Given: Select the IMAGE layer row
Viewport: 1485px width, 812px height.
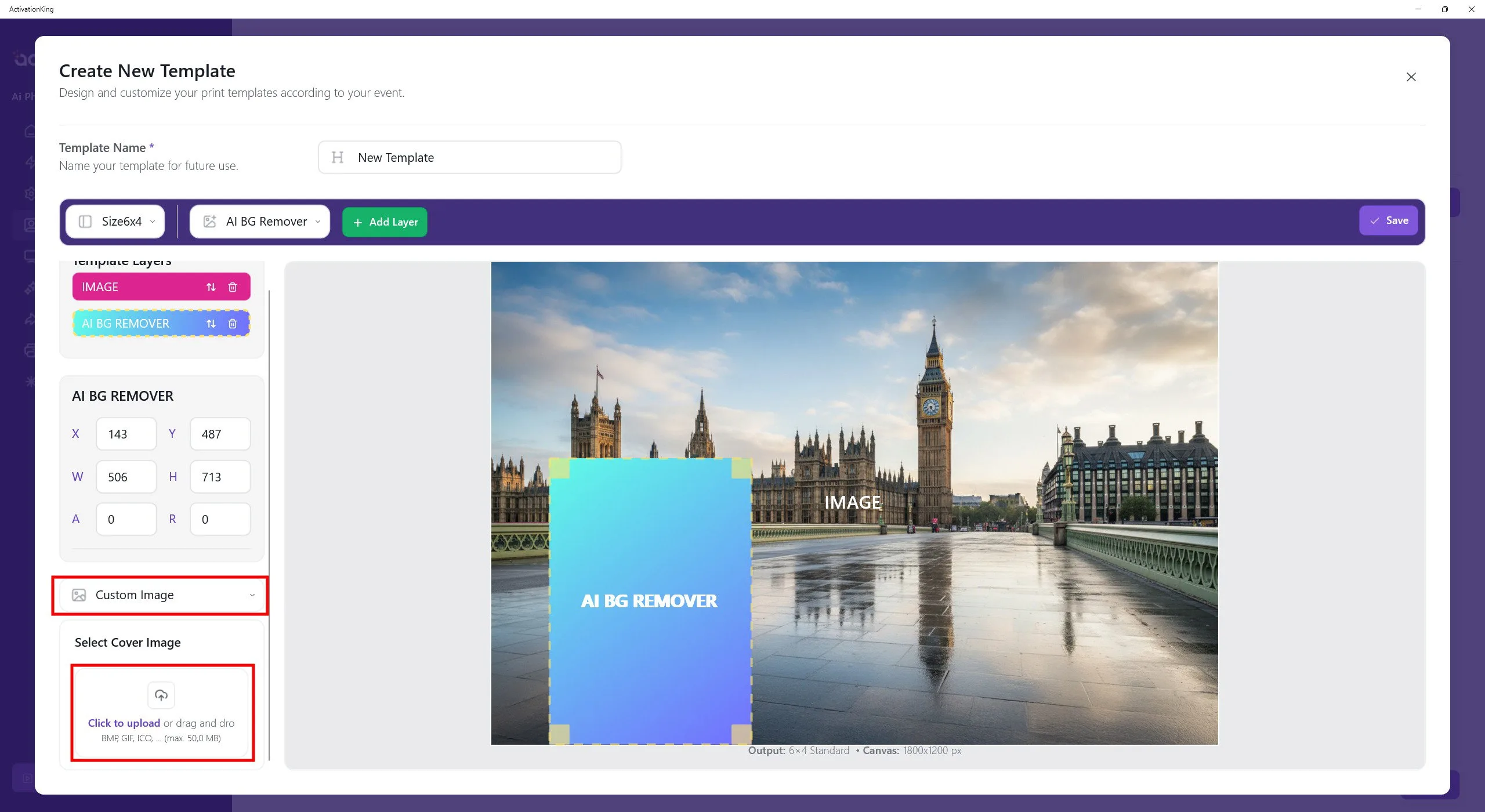Looking at the screenshot, I should click(161, 287).
